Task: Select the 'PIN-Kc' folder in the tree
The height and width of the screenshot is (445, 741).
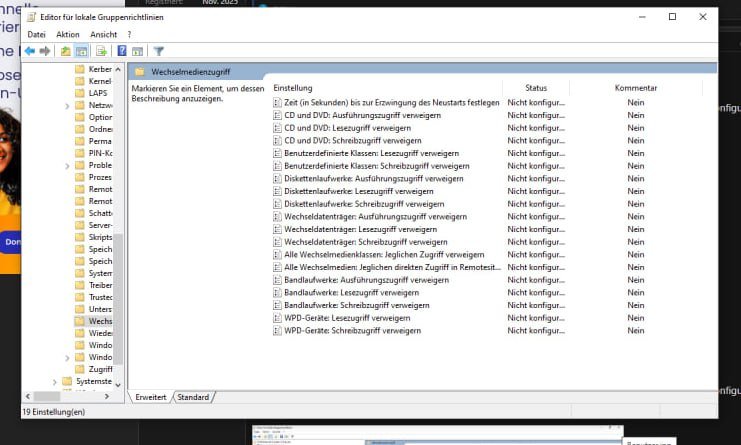Action: pyautogui.click(x=100, y=153)
